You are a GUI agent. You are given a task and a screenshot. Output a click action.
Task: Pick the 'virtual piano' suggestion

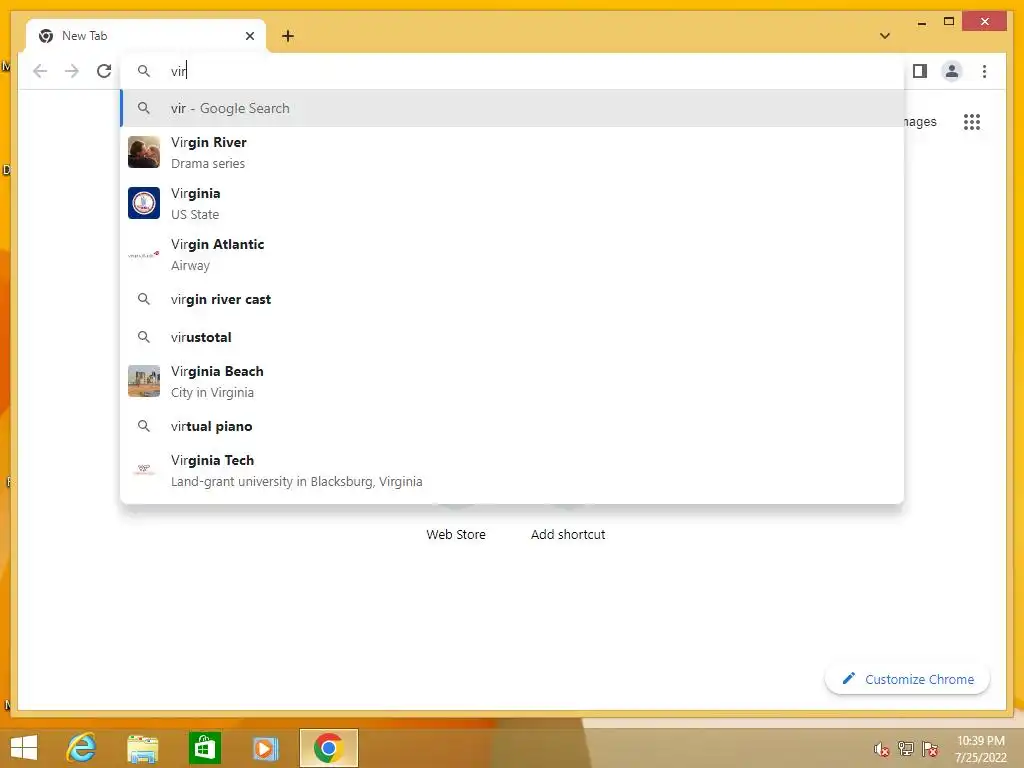512,426
